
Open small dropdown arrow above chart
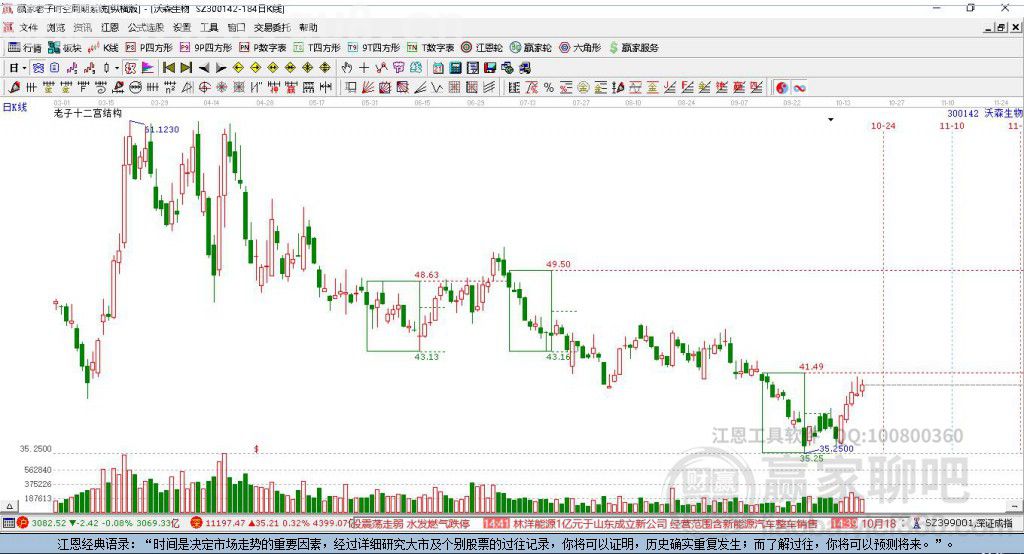[831, 120]
